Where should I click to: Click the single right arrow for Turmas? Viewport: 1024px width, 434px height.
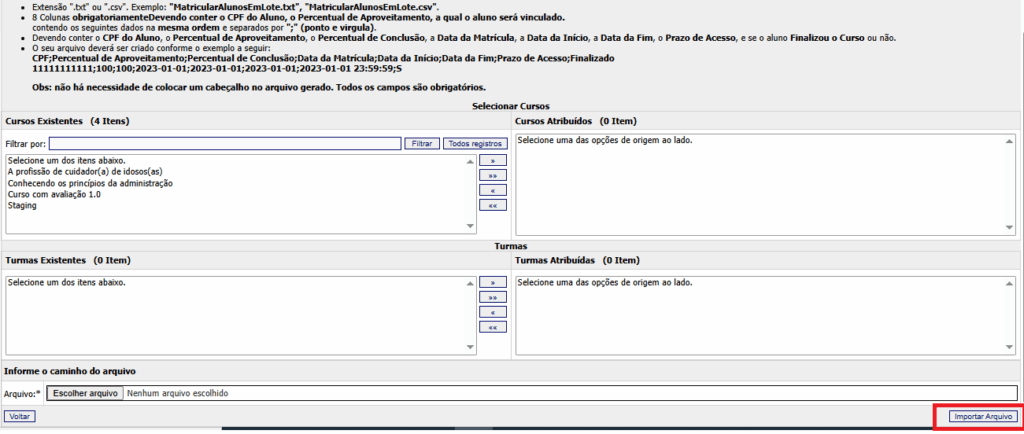click(493, 282)
